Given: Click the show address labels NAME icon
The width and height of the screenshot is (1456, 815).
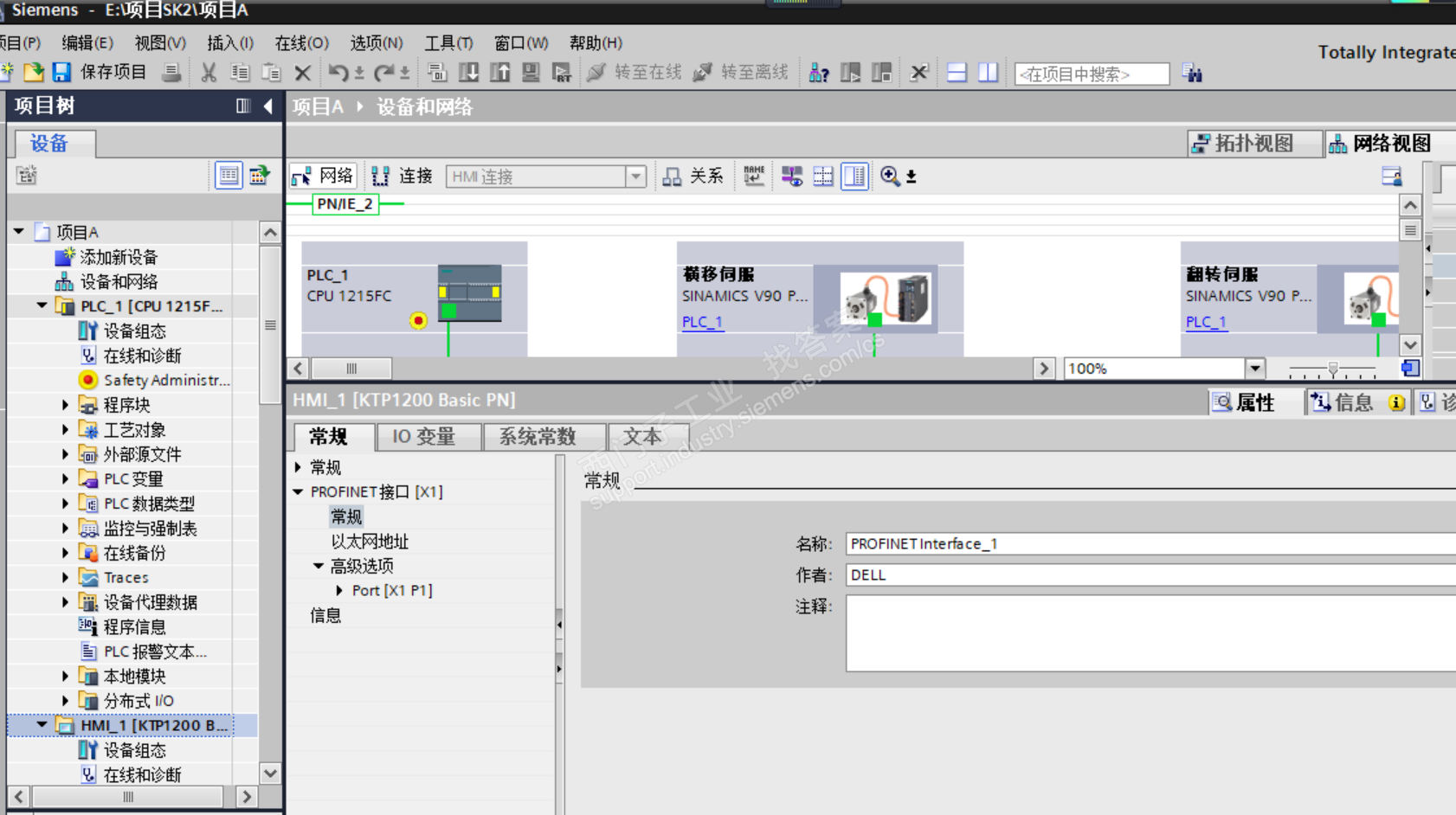Looking at the screenshot, I should [x=754, y=176].
